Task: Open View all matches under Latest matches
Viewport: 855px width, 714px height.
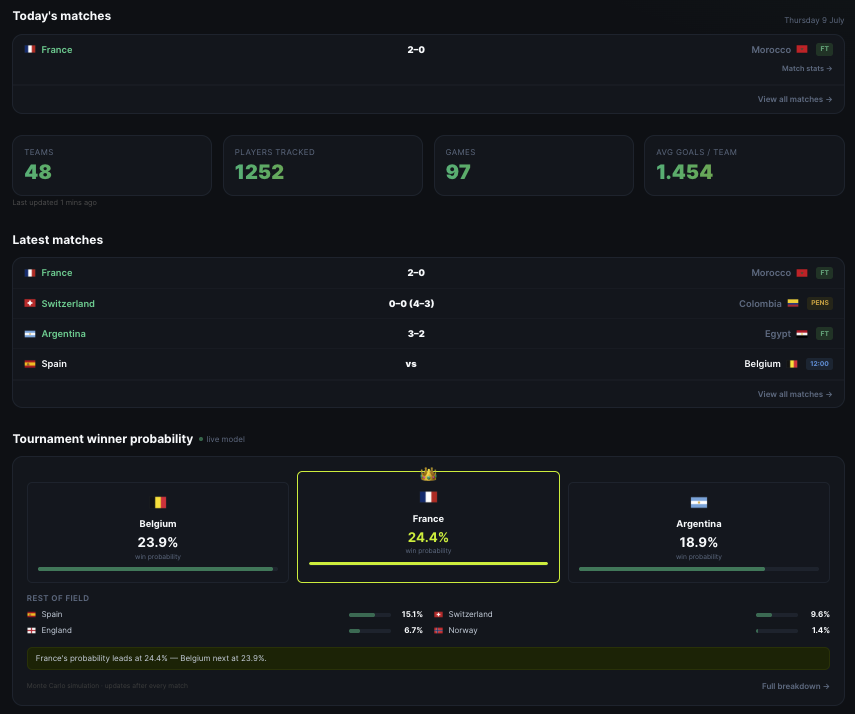Action: tap(794, 394)
